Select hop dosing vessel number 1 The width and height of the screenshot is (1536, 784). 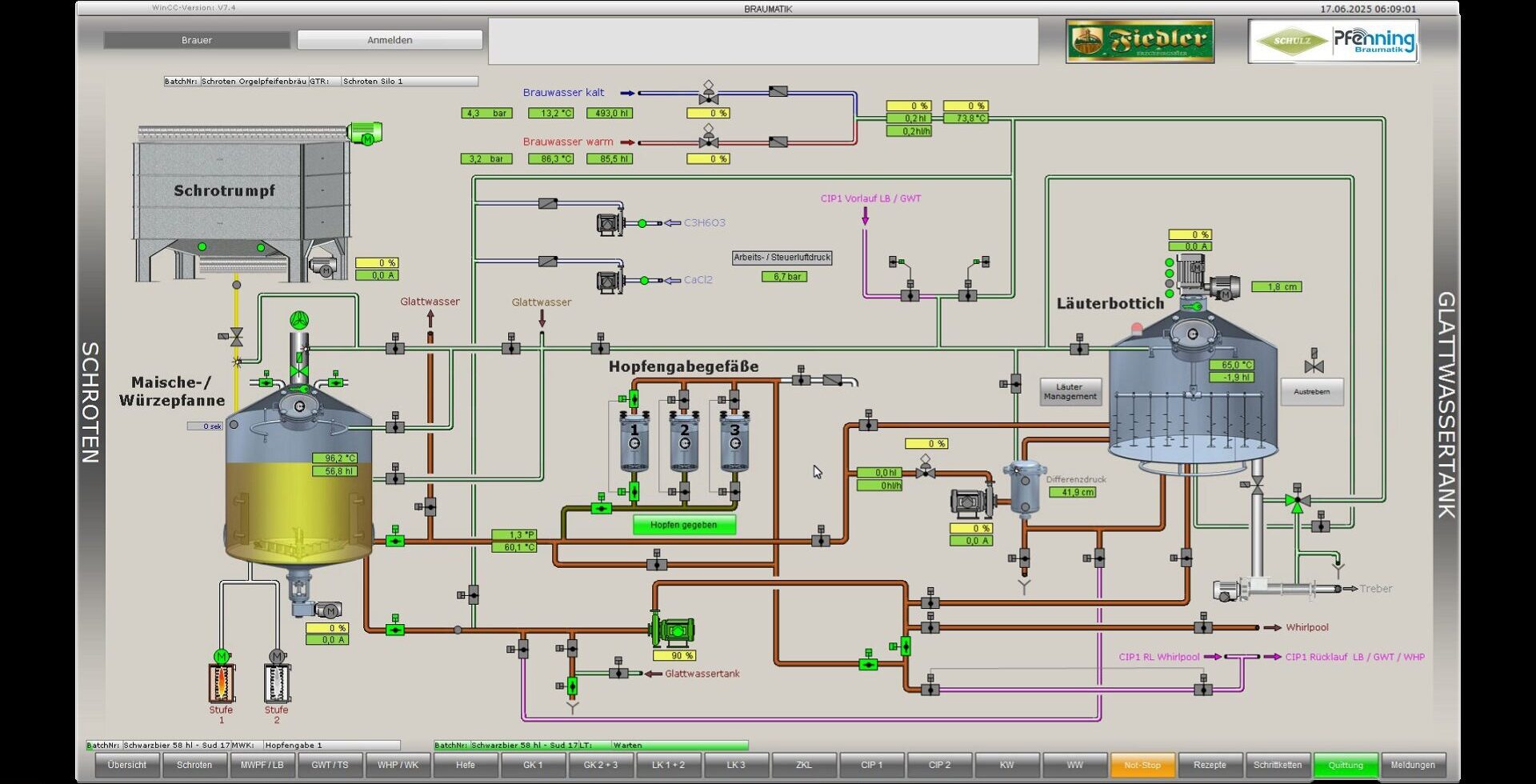coord(634,442)
